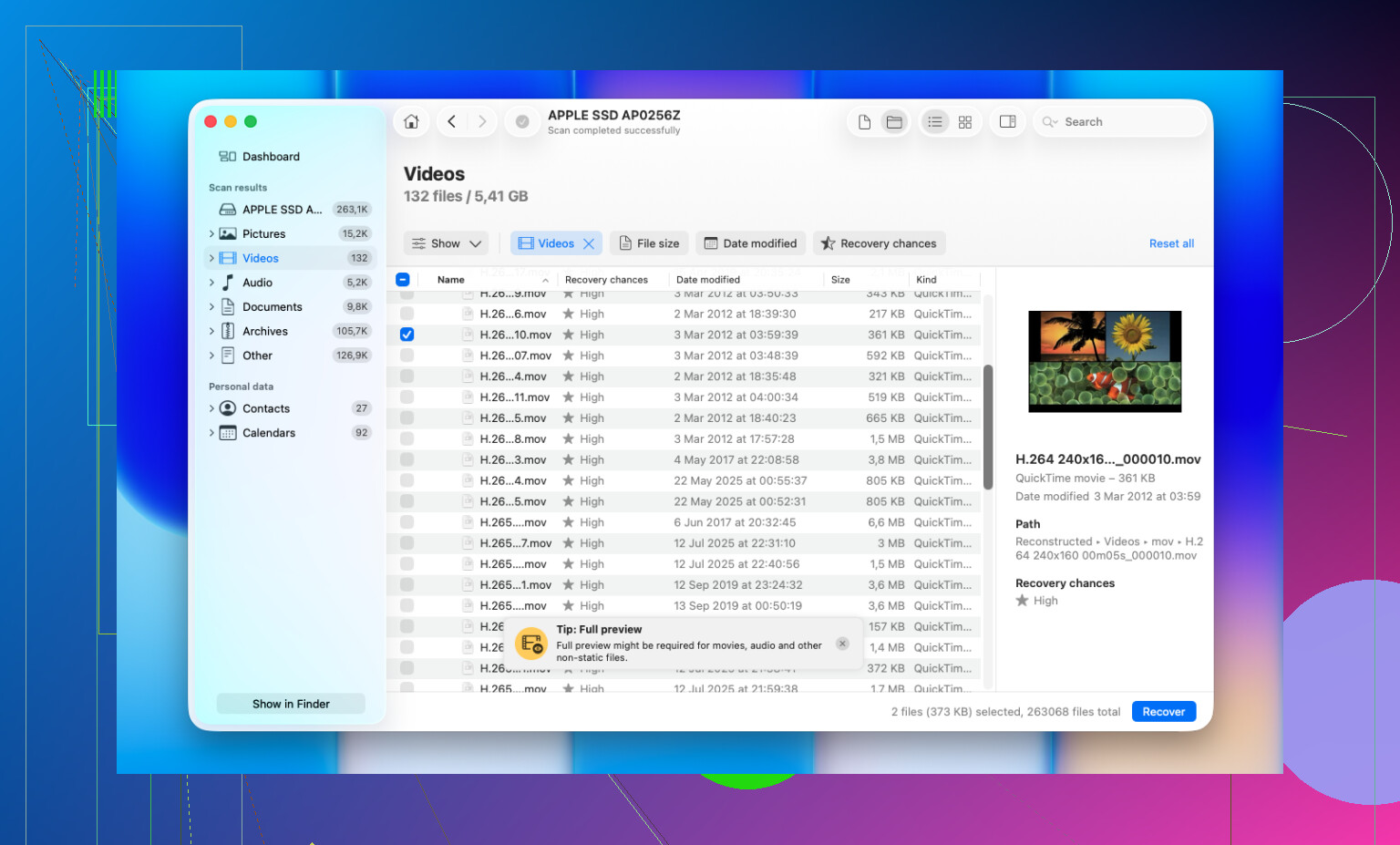Click the Full preview tip film icon
The height and width of the screenshot is (845, 1400).
coord(531,644)
